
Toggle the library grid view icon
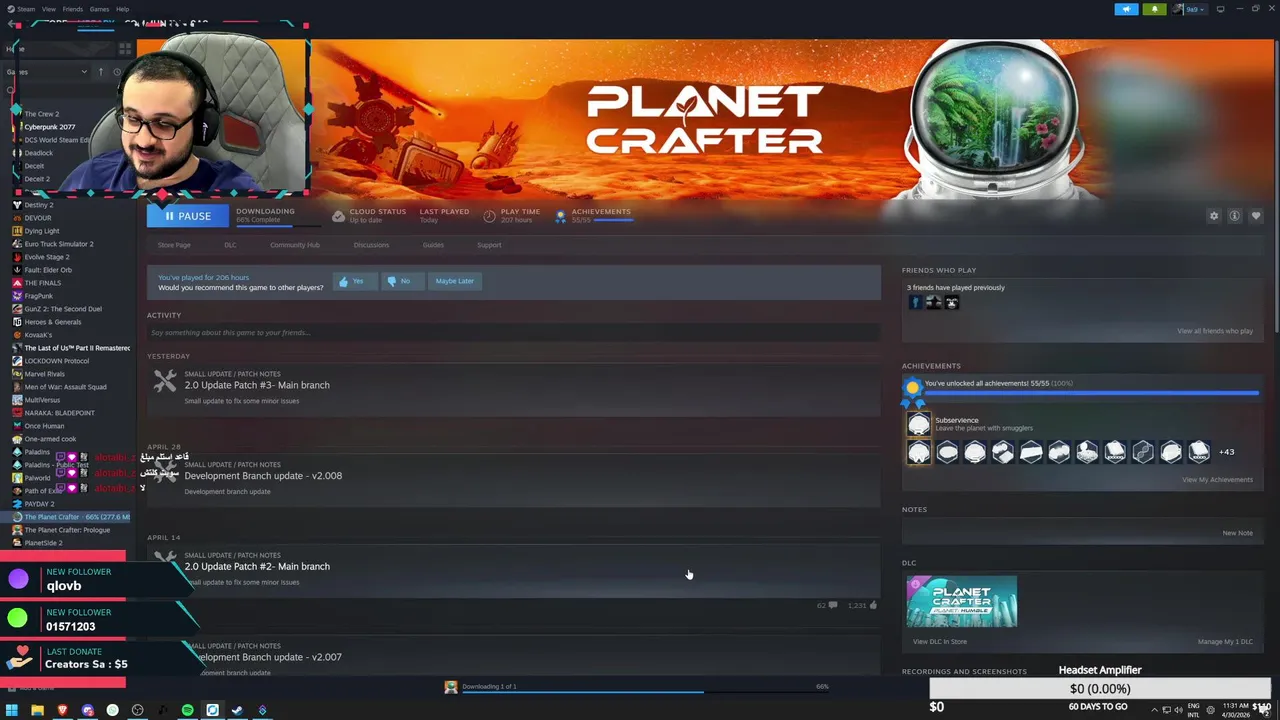point(125,48)
